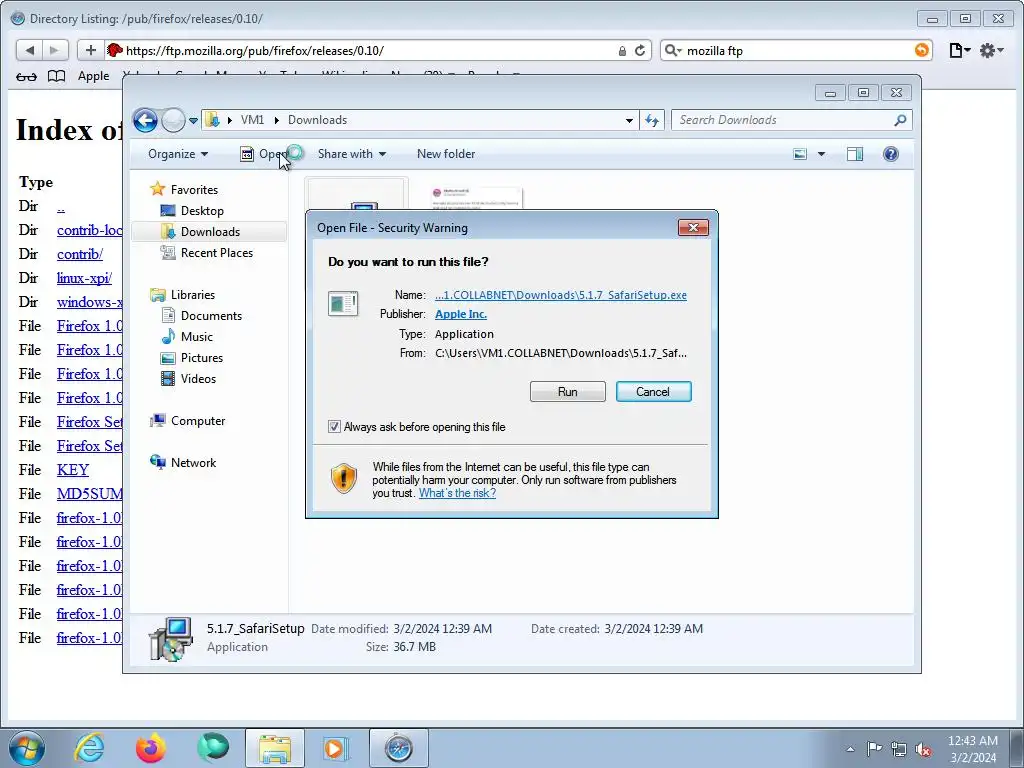Click the orange SnapBack icon in search field
1024x768 pixels.
click(921, 50)
